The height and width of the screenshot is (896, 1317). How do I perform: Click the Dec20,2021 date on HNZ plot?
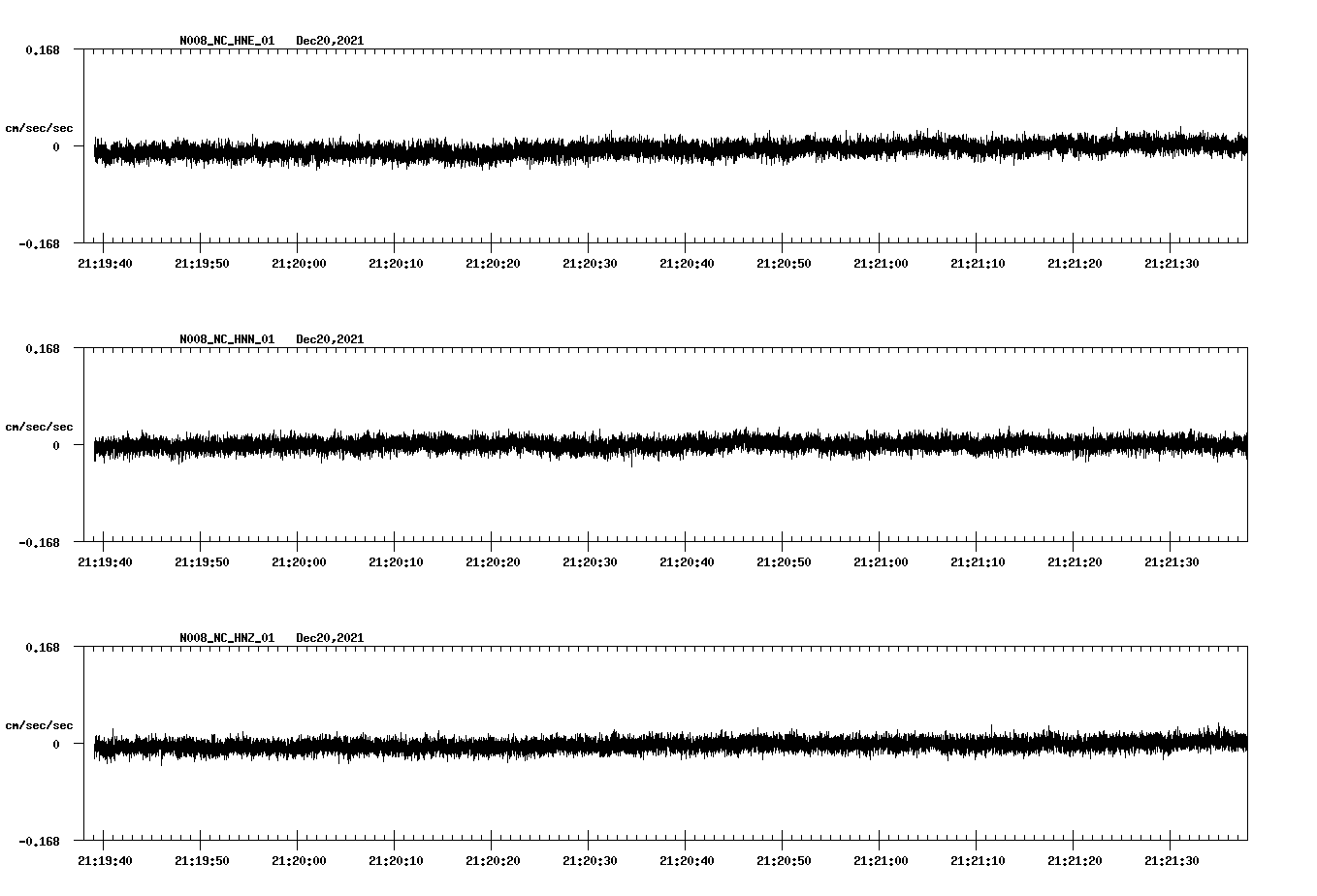click(330, 638)
